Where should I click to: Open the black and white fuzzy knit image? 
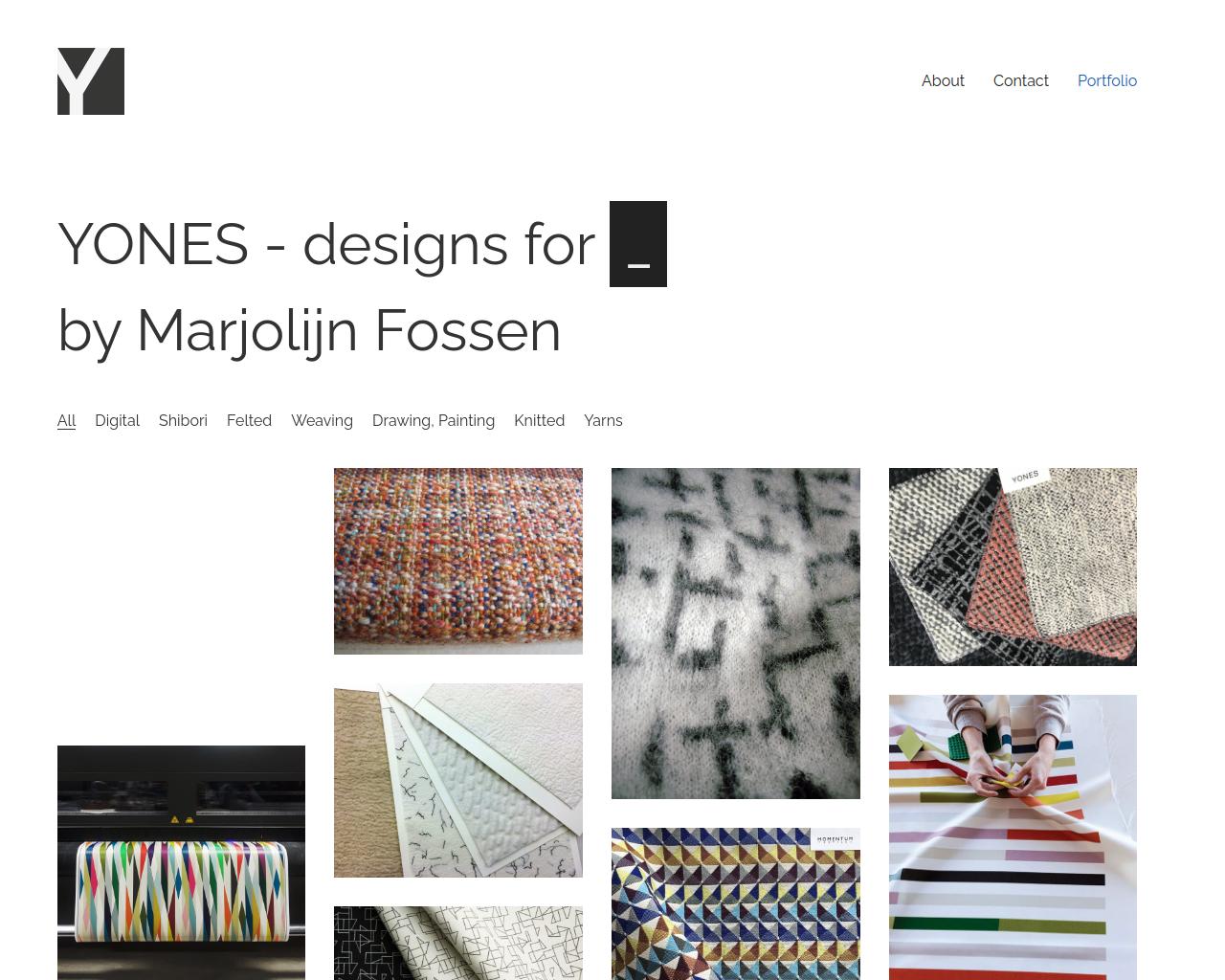(736, 634)
